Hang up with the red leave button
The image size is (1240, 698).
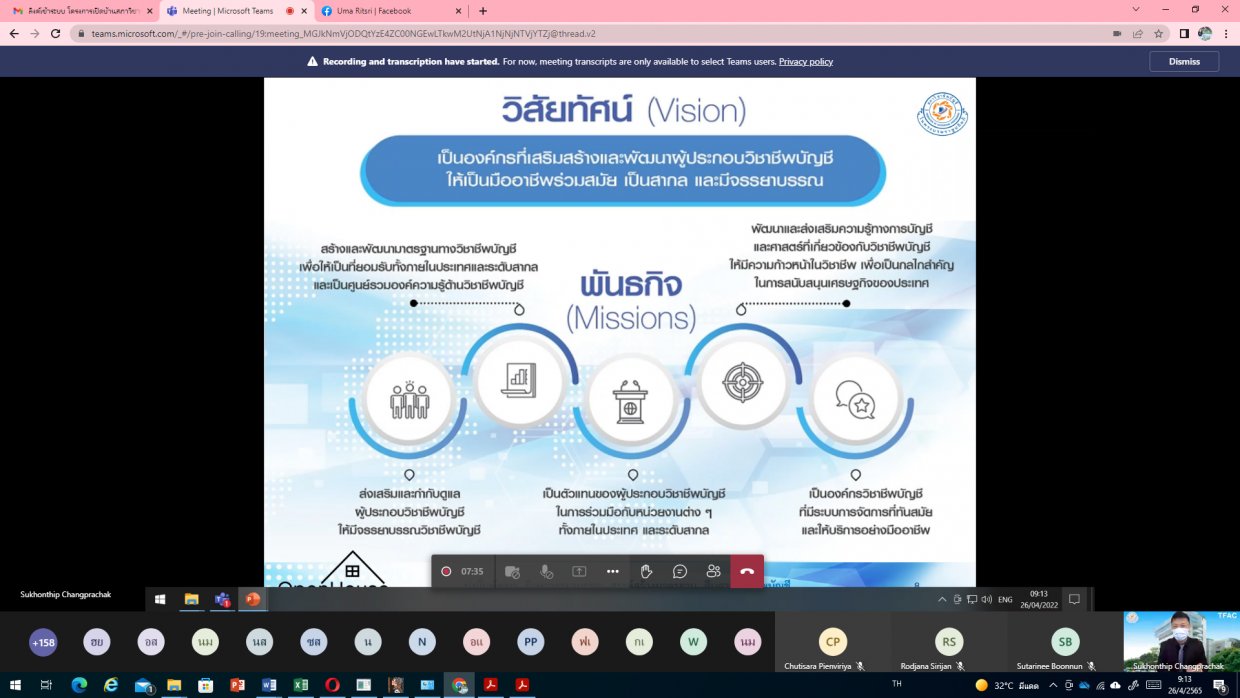(747, 571)
